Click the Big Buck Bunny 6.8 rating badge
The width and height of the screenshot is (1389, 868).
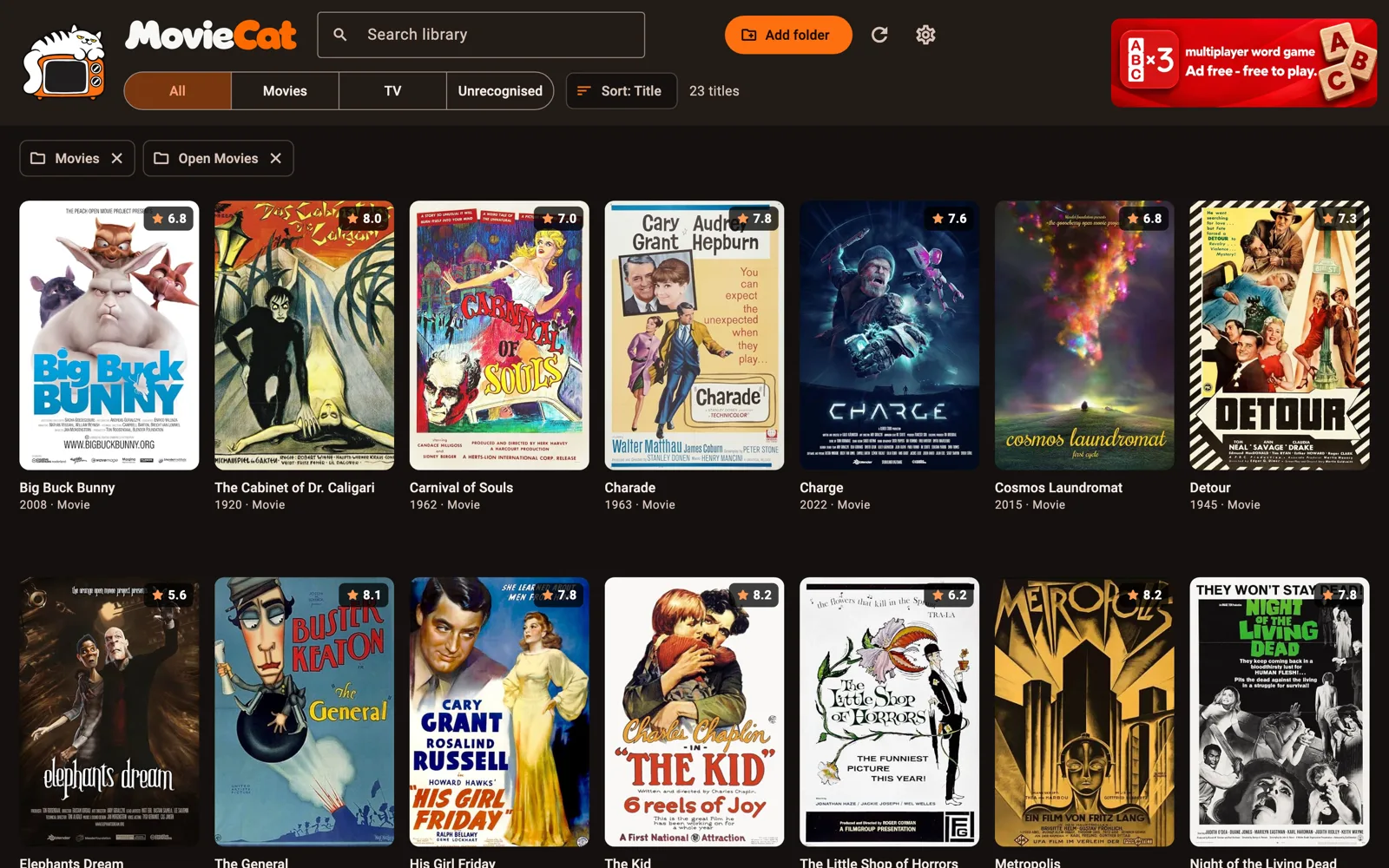click(169, 219)
